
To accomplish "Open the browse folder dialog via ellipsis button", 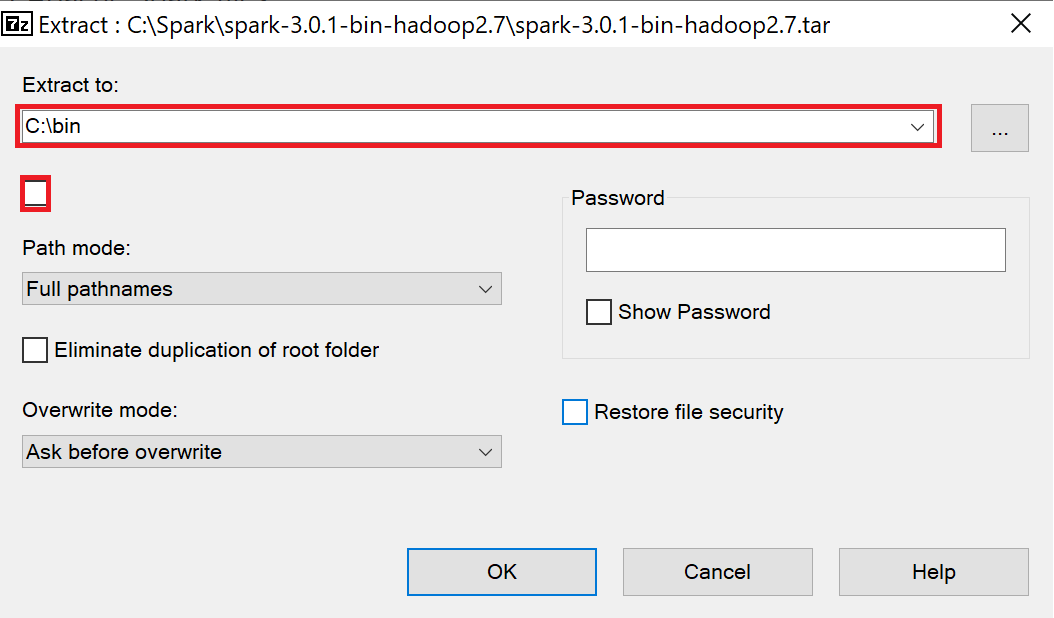I will click(999, 127).
